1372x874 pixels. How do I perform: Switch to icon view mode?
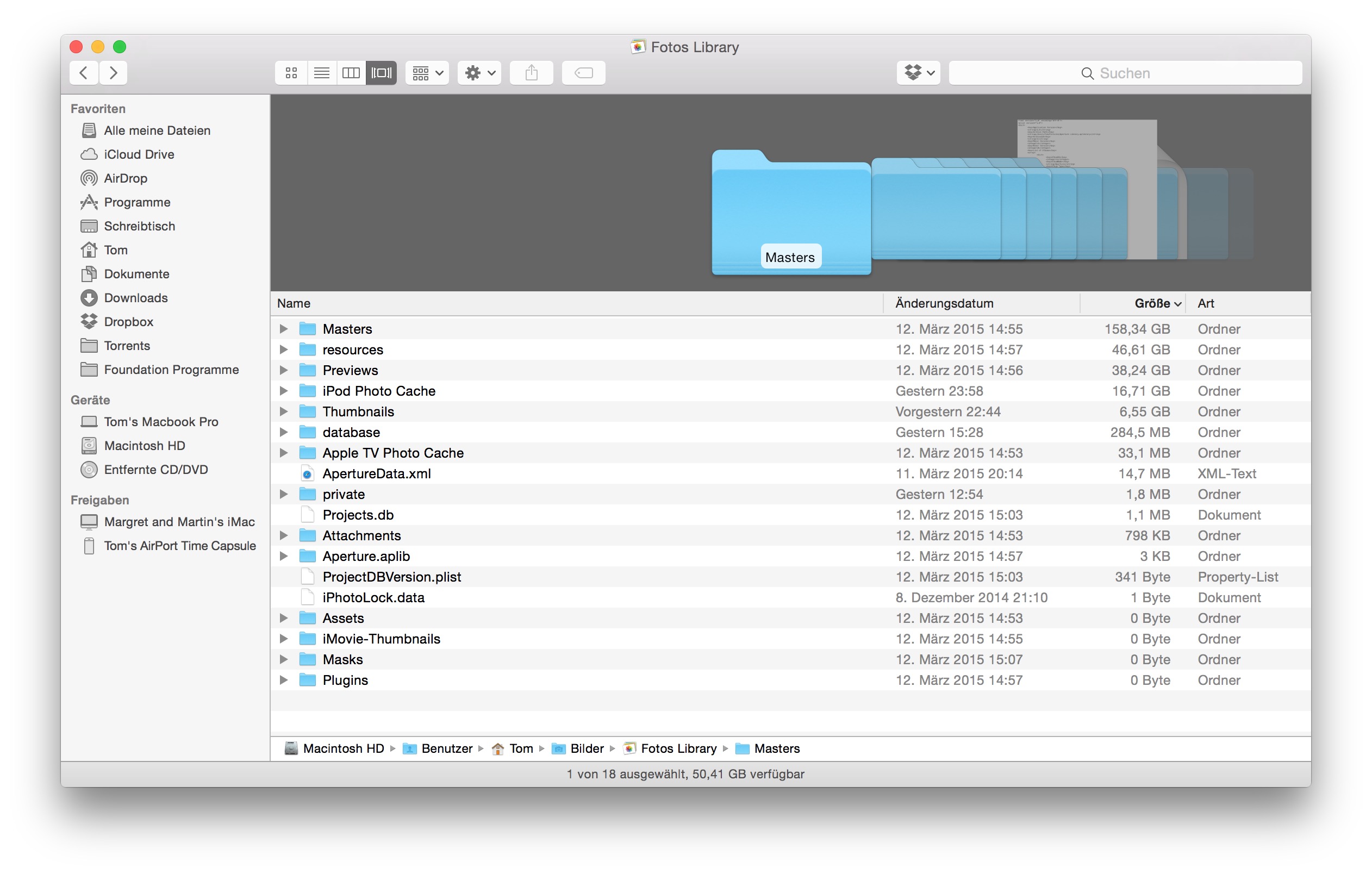point(291,73)
